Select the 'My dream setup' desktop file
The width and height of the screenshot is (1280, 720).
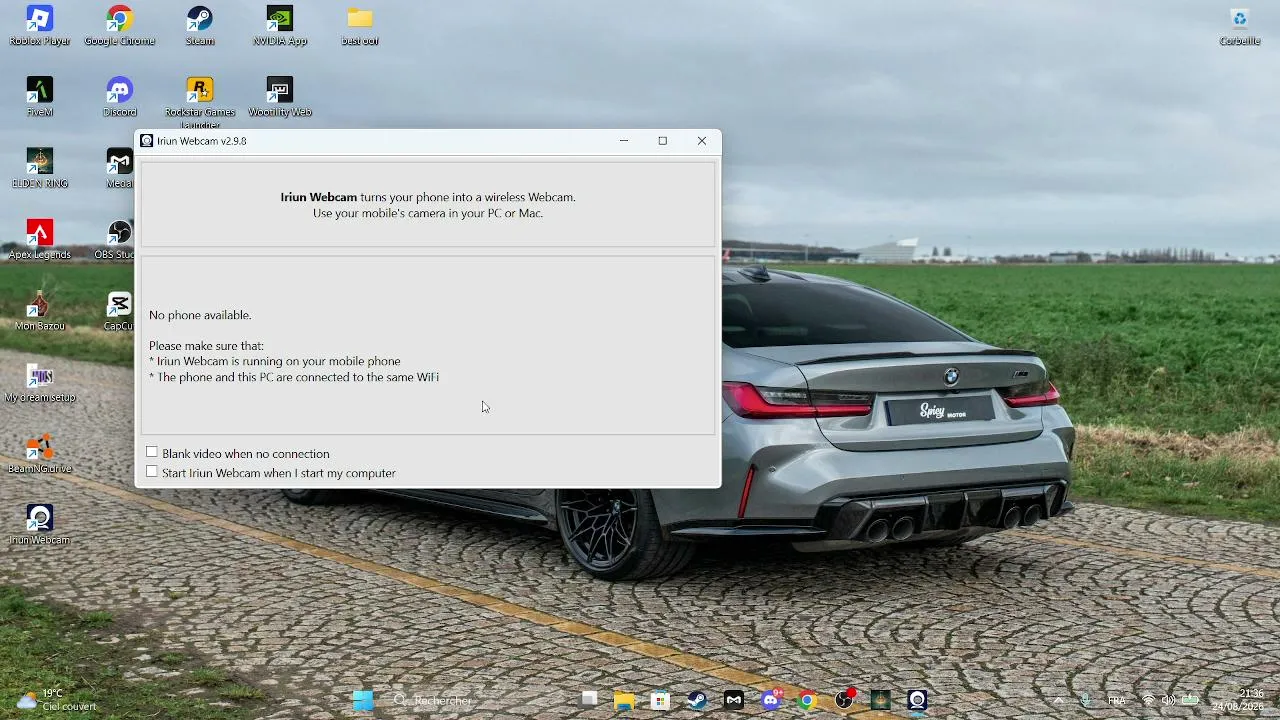[x=40, y=383]
